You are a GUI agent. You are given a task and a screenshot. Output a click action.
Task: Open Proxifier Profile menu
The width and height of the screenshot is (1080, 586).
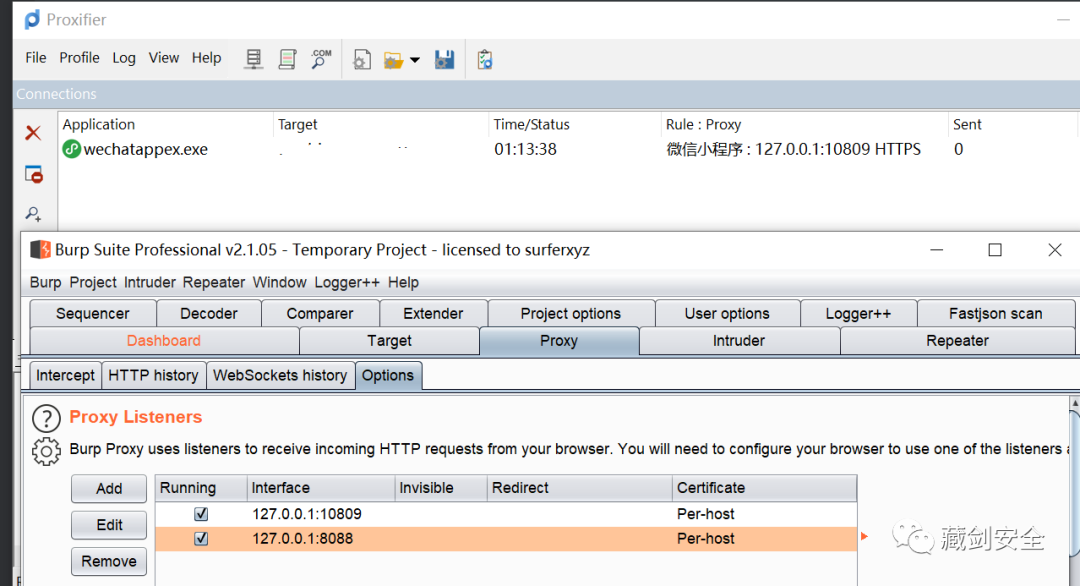point(79,58)
